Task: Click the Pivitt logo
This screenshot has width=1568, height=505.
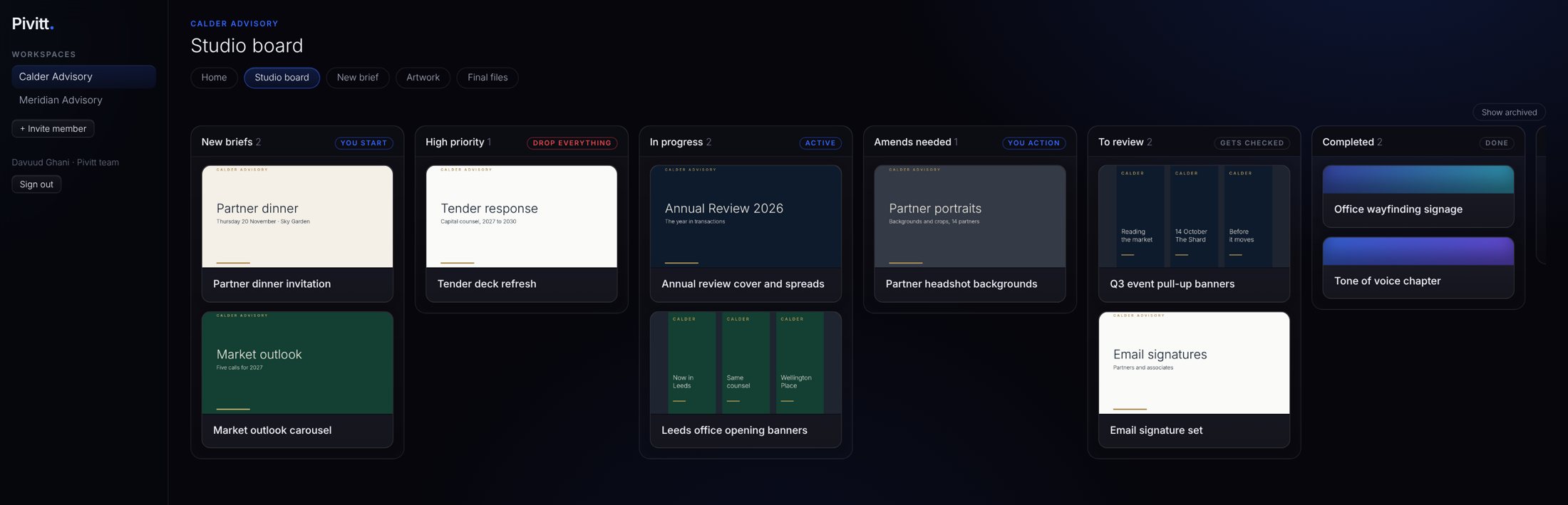Action: (x=33, y=24)
